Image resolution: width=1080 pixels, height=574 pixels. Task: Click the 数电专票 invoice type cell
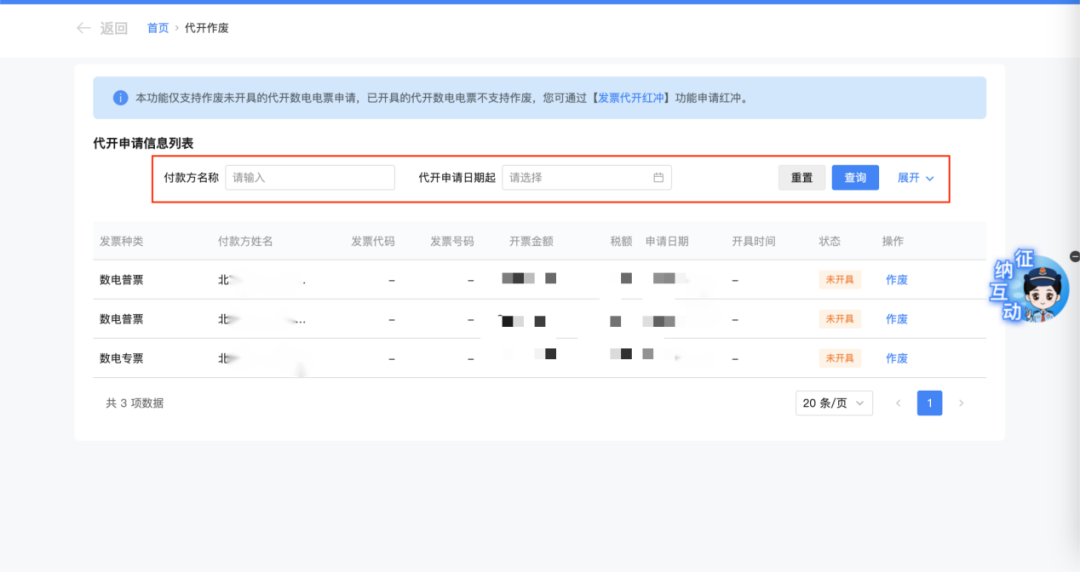121,358
